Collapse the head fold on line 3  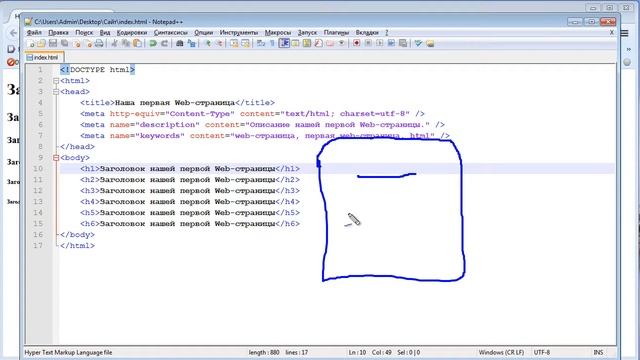click(x=56, y=92)
